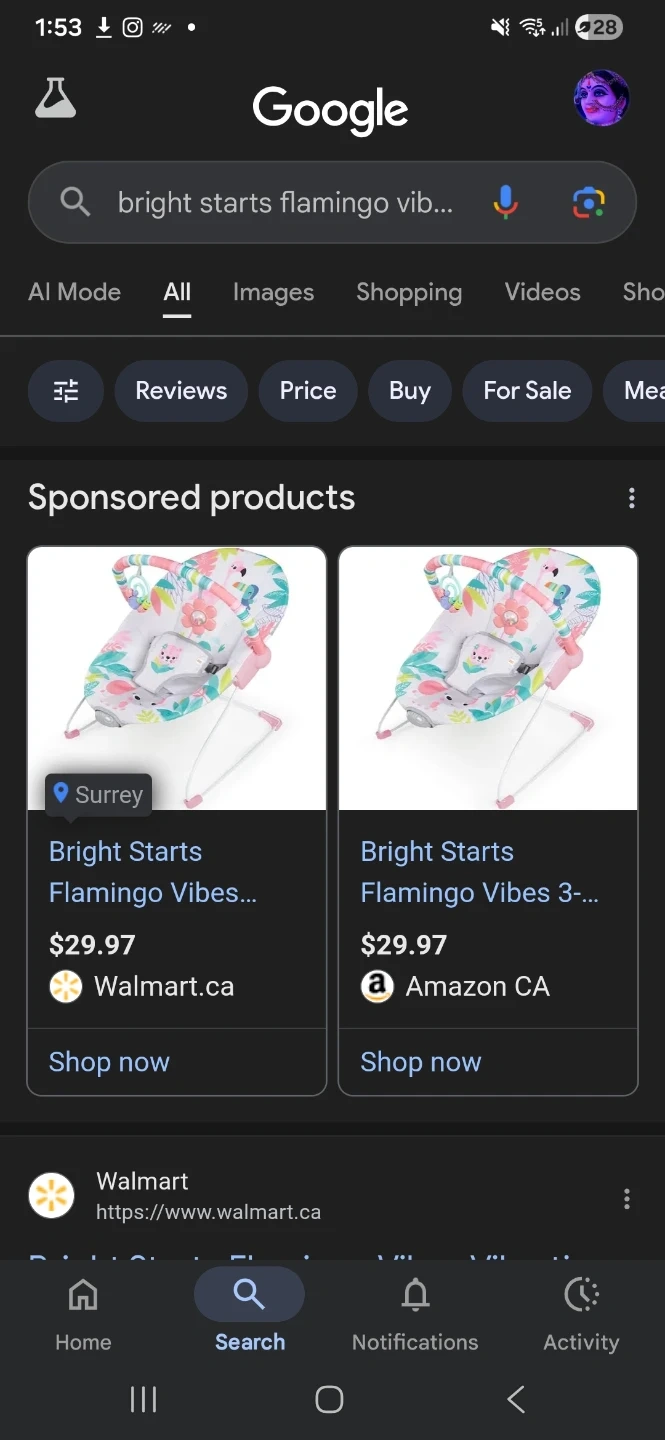Image resolution: width=665 pixels, height=1440 pixels.
Task: Open Search Labs flask icon
Action: point(56,98)
